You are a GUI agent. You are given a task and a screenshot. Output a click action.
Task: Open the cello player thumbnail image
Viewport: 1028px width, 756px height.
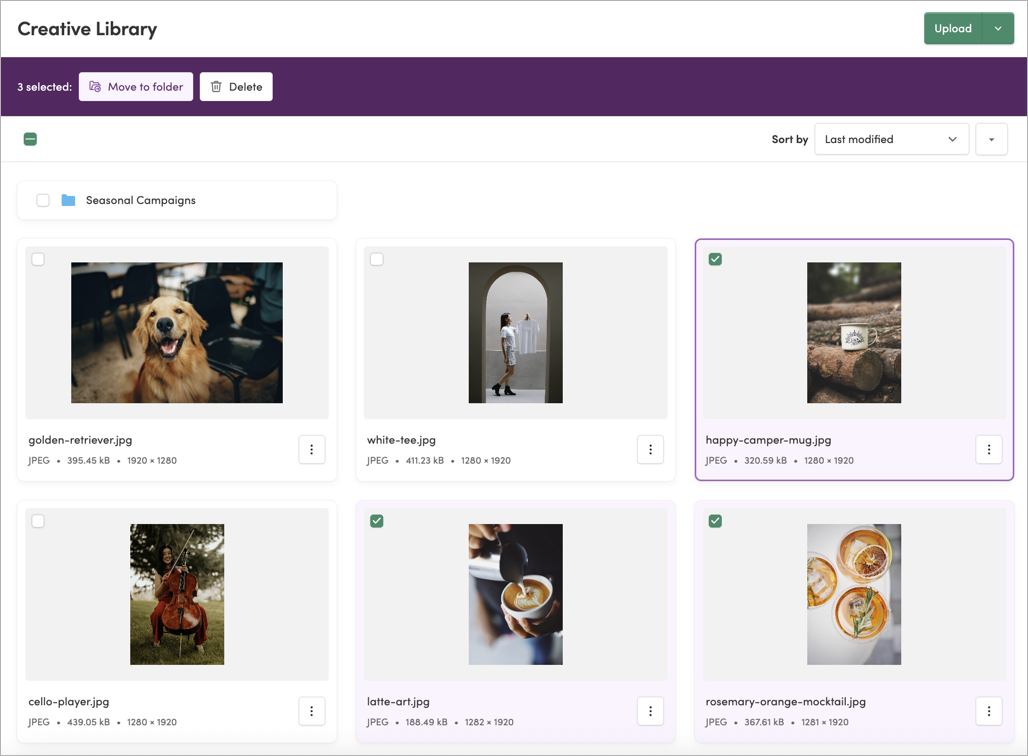point(177,594)
